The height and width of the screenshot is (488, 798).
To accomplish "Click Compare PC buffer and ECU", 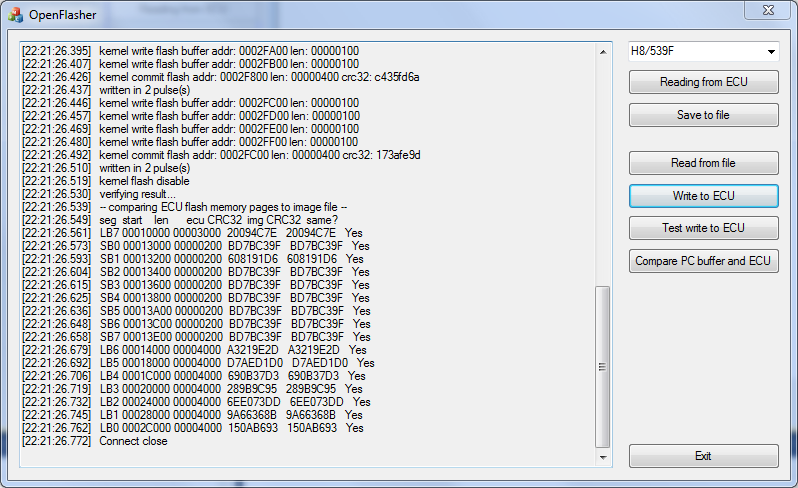I will coord(703,261).
